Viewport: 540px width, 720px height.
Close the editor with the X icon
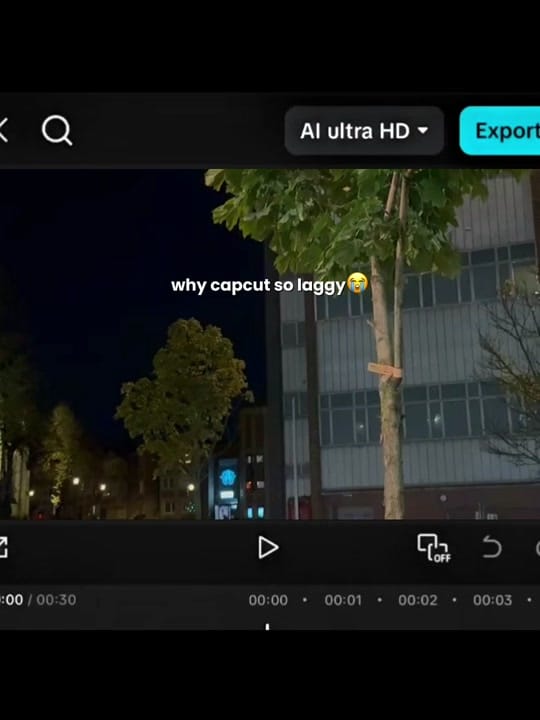click(x=3, y=130)
